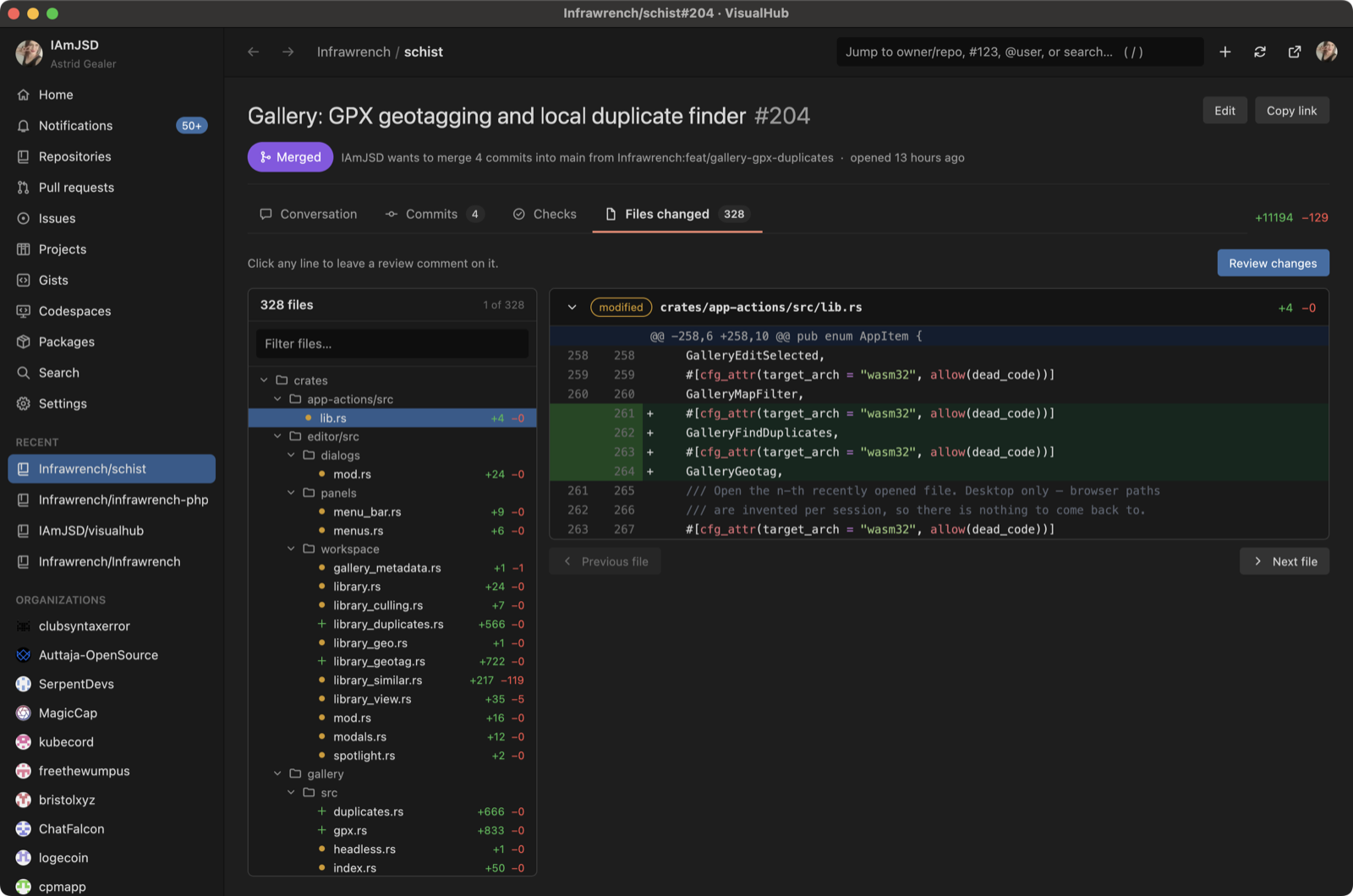Image resolution: width=1353 pixels, height=896 pixels.
Task: Open Packages in sidebar
Action: (112, 341)
